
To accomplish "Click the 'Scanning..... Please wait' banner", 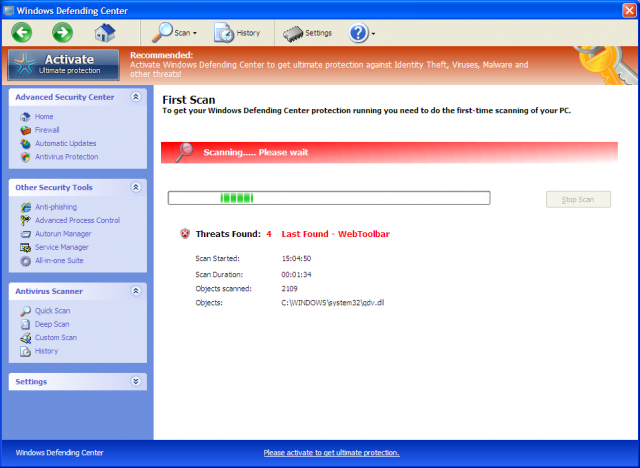I will pyautogui.click(x=389, y=153).
